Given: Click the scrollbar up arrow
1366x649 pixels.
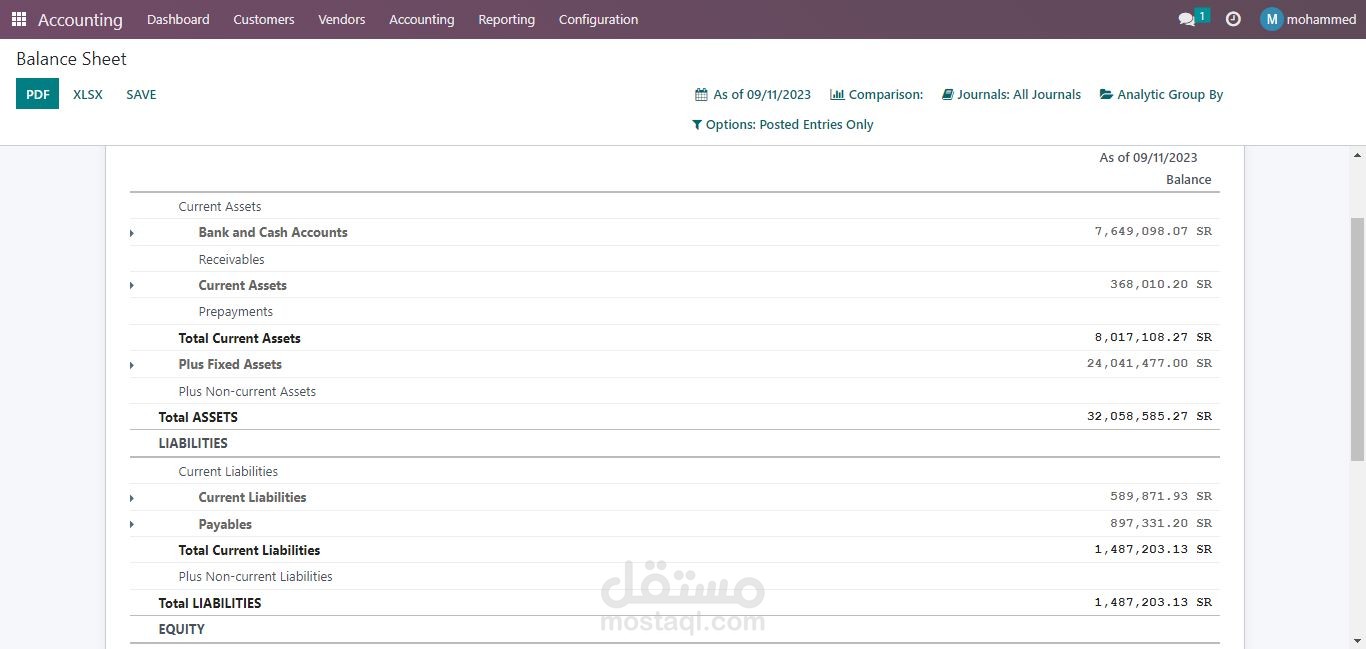Looking at the screenshot, I should 1358,155.
